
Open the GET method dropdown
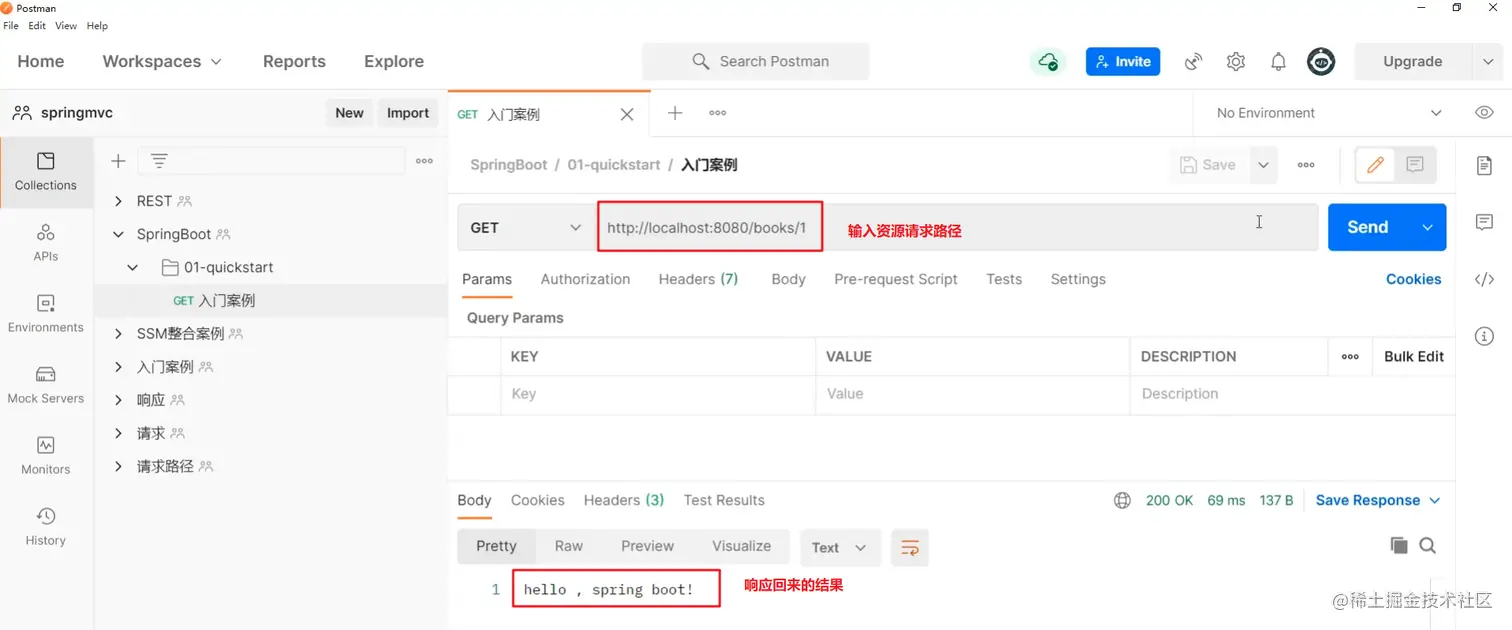pos(526,227)
